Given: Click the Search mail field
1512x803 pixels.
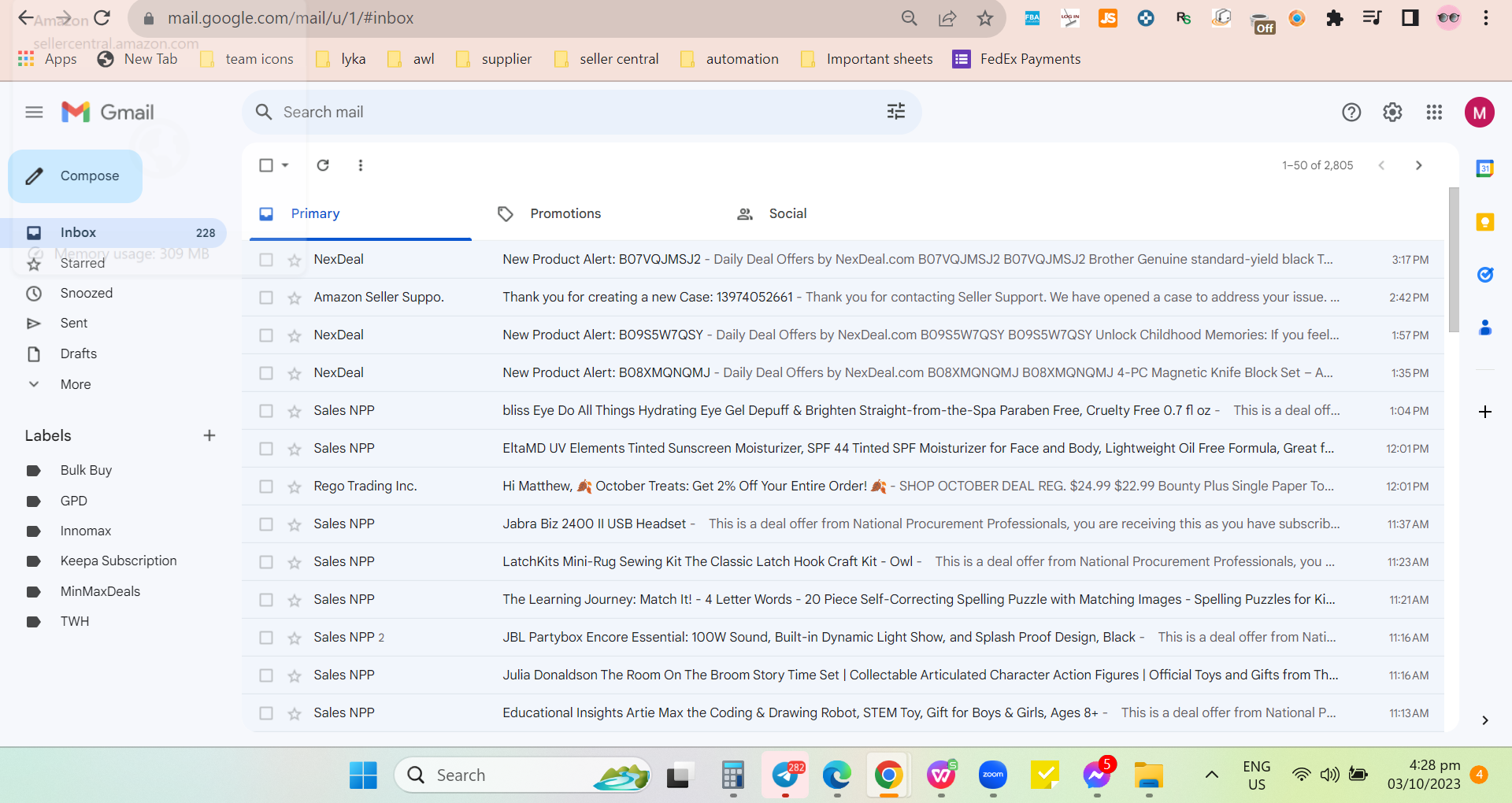Looking at the screenshot, I should point(581,112).
